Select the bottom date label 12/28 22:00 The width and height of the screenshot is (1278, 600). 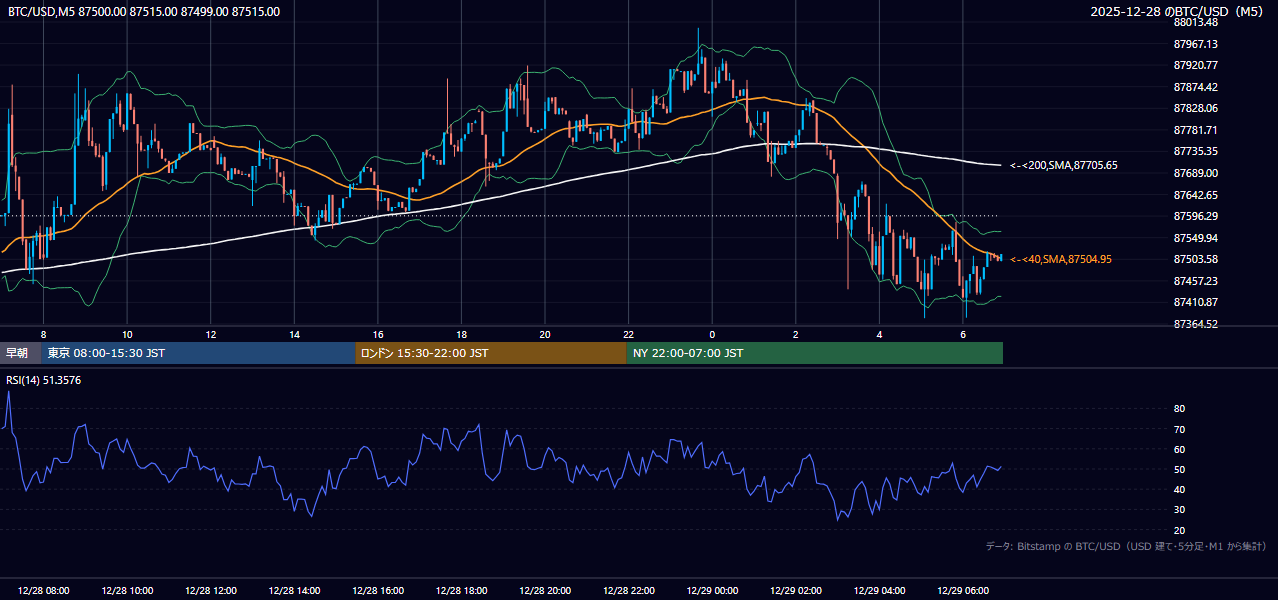(x=629, y=591)
